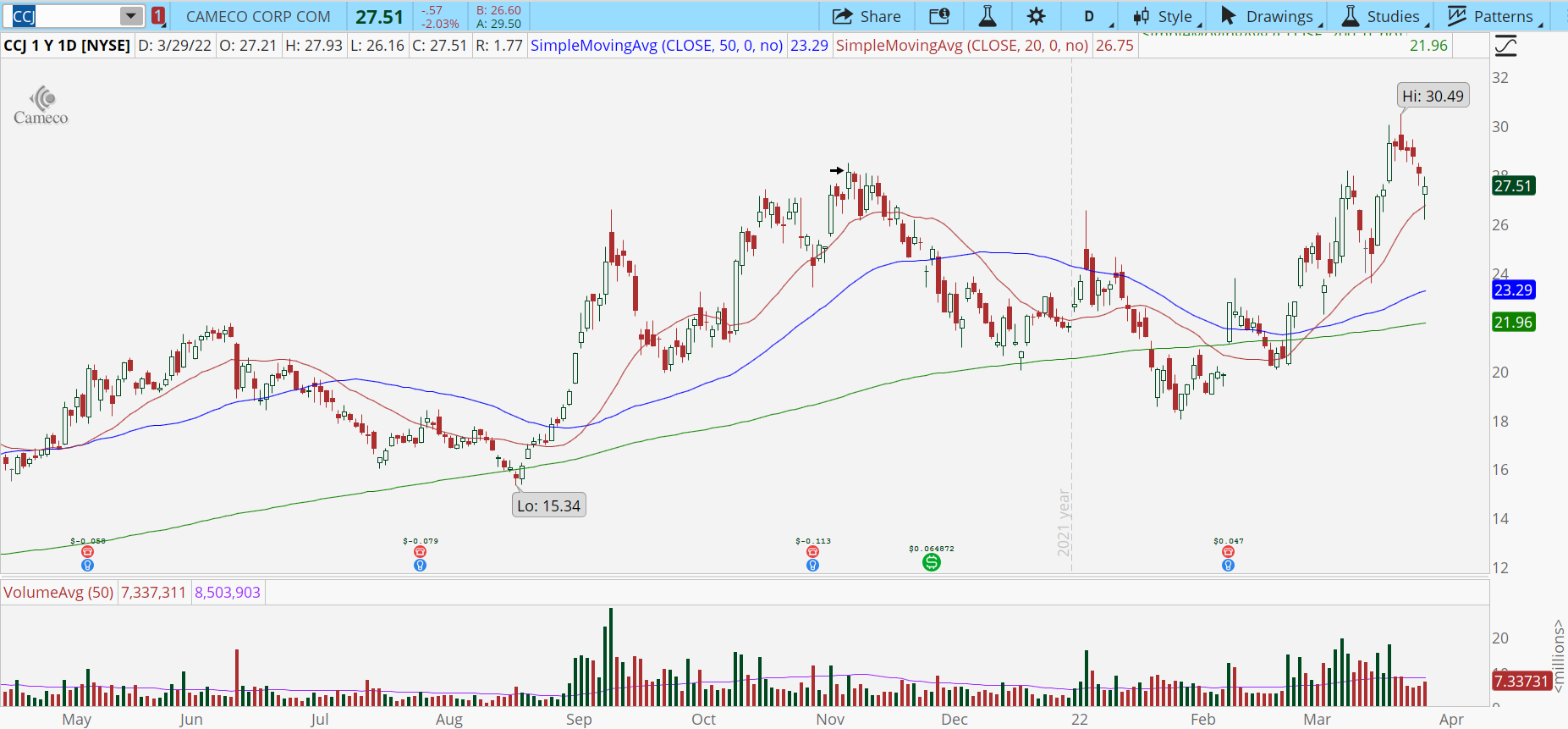The image size is (1568, 729).
Task: Click the CAMECO CORP COM company name
Action: (258, 16)
